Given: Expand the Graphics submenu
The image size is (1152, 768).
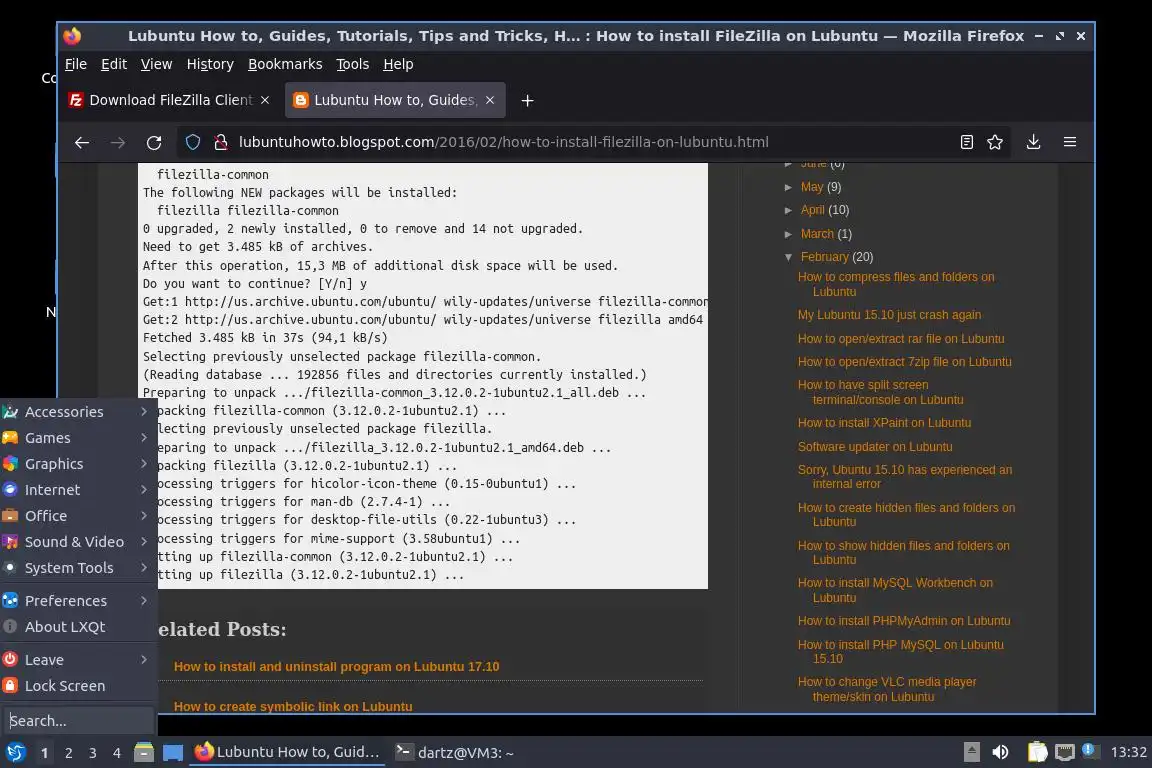Looking at the screenshot, I should coord(79,464).
